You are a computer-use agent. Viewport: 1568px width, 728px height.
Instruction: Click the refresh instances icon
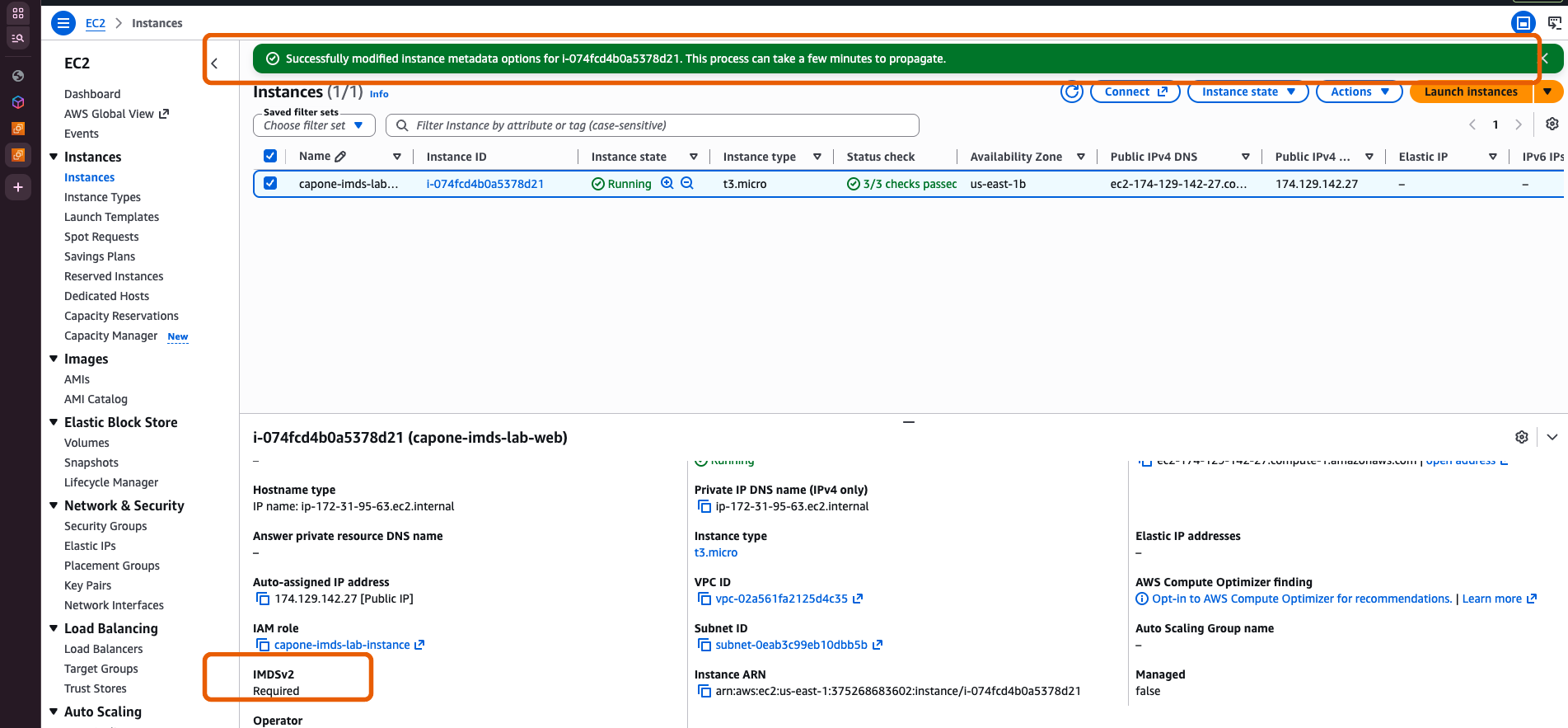click(1072, 92)
